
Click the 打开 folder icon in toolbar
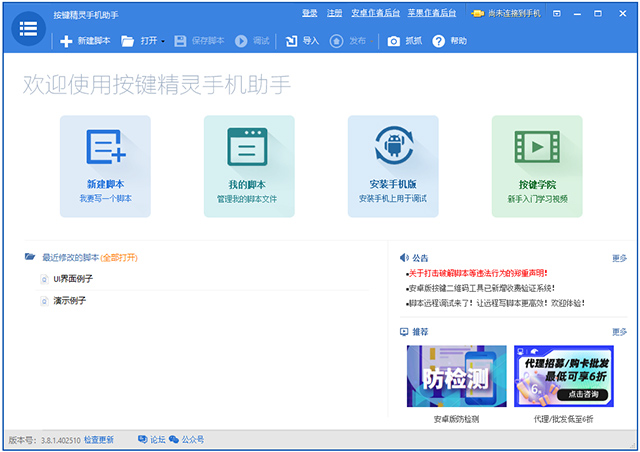(127, 41)
